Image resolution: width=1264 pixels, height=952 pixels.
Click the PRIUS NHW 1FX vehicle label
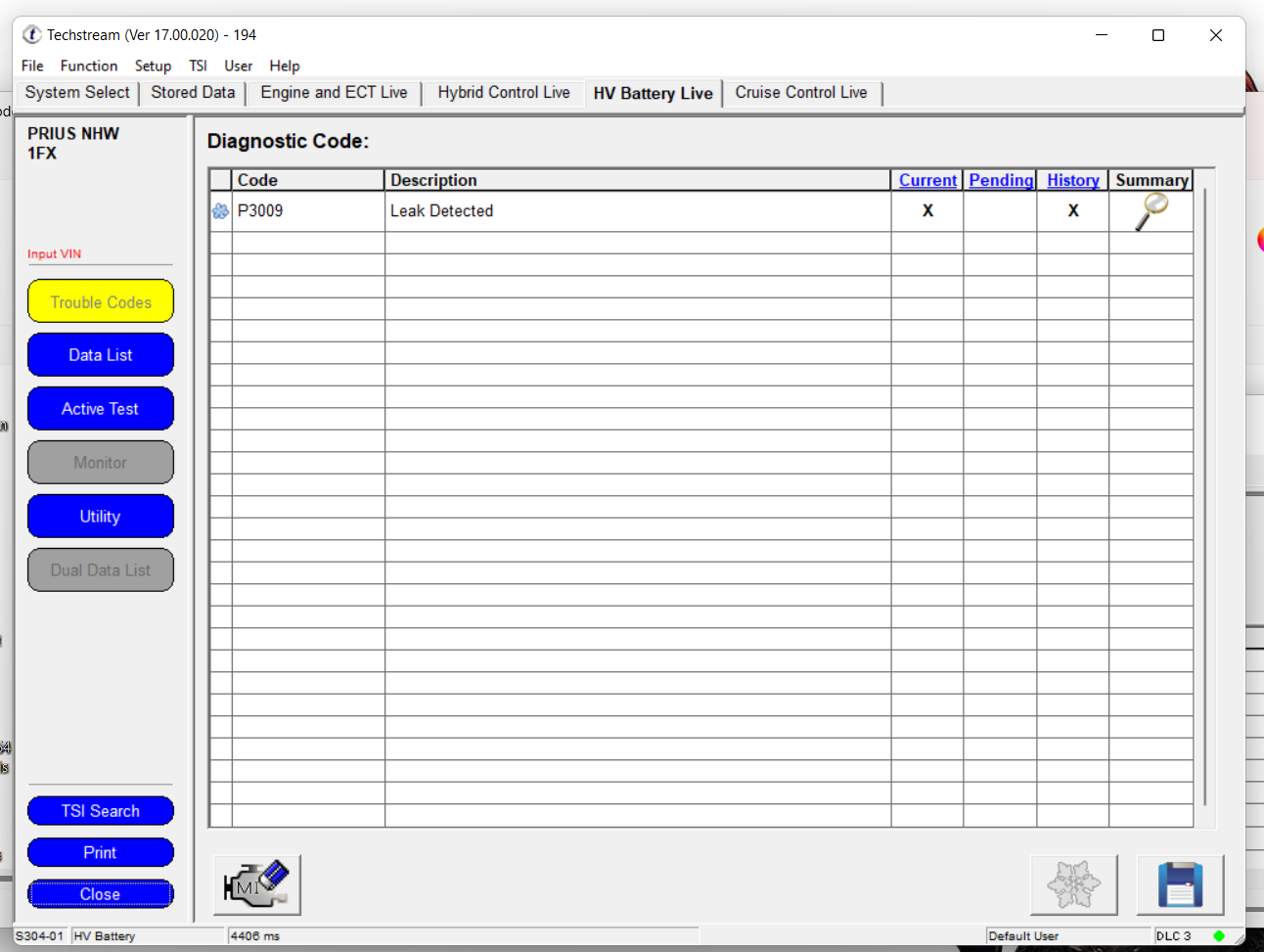tap(73, 143)
